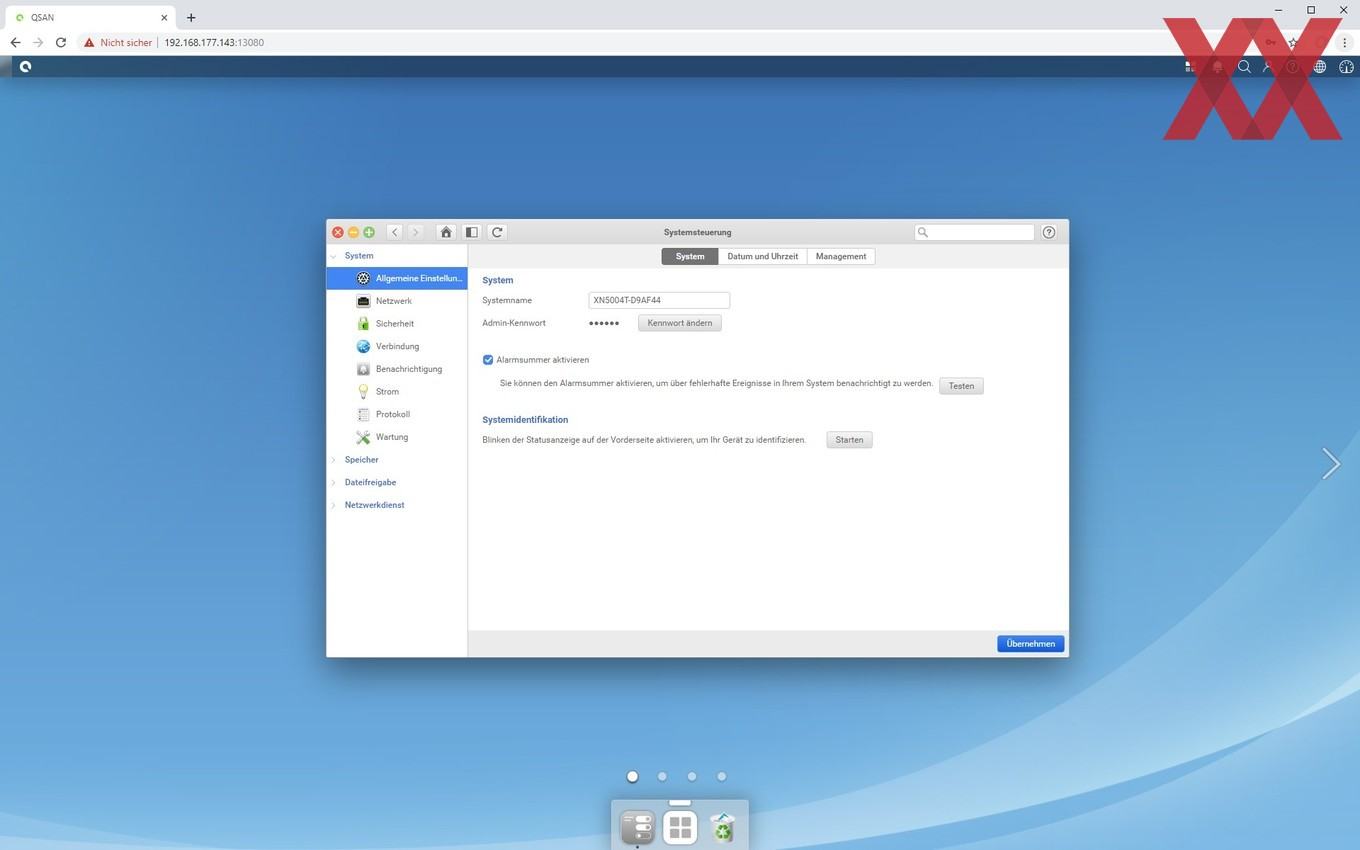The width and height of the screenshot is (1360, 850).
Task: Switch to Datum und Uhrzeit tab
Action: click(763, 257)
